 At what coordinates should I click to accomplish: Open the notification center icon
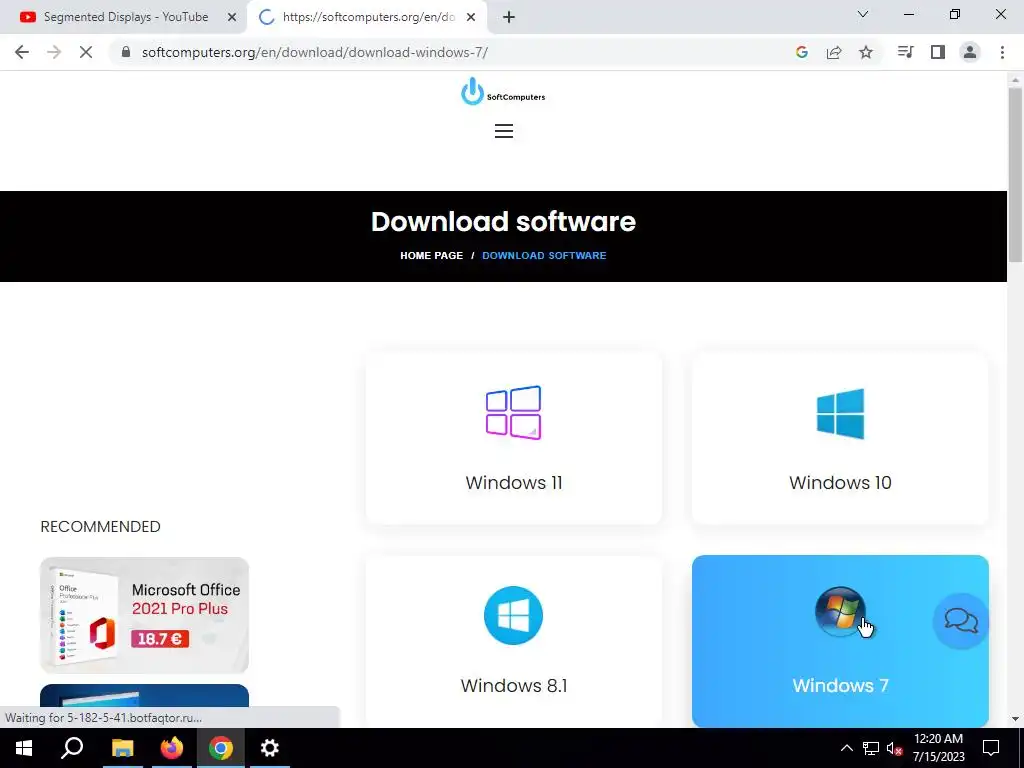(x=991, y=748)
